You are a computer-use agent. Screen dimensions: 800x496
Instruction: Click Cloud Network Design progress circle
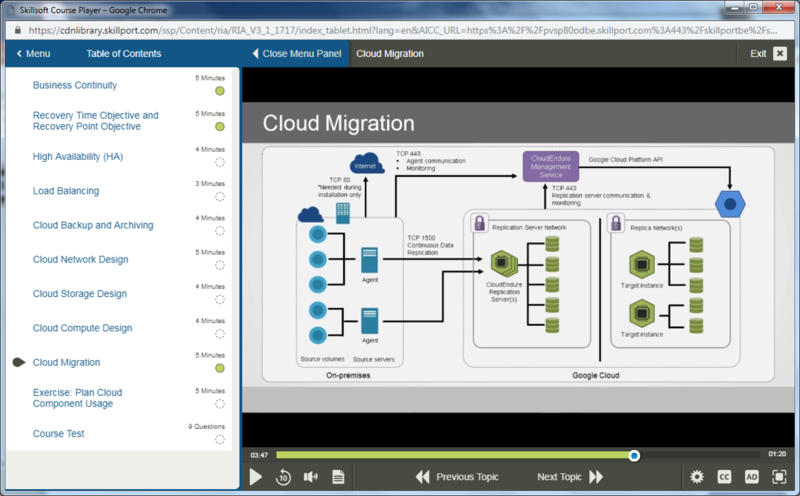(220, 265)
